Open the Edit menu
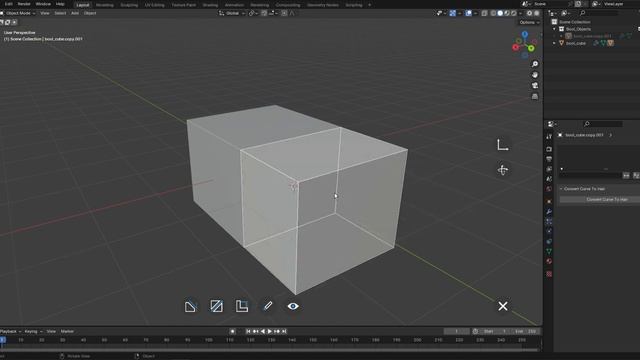 point(9,4)
